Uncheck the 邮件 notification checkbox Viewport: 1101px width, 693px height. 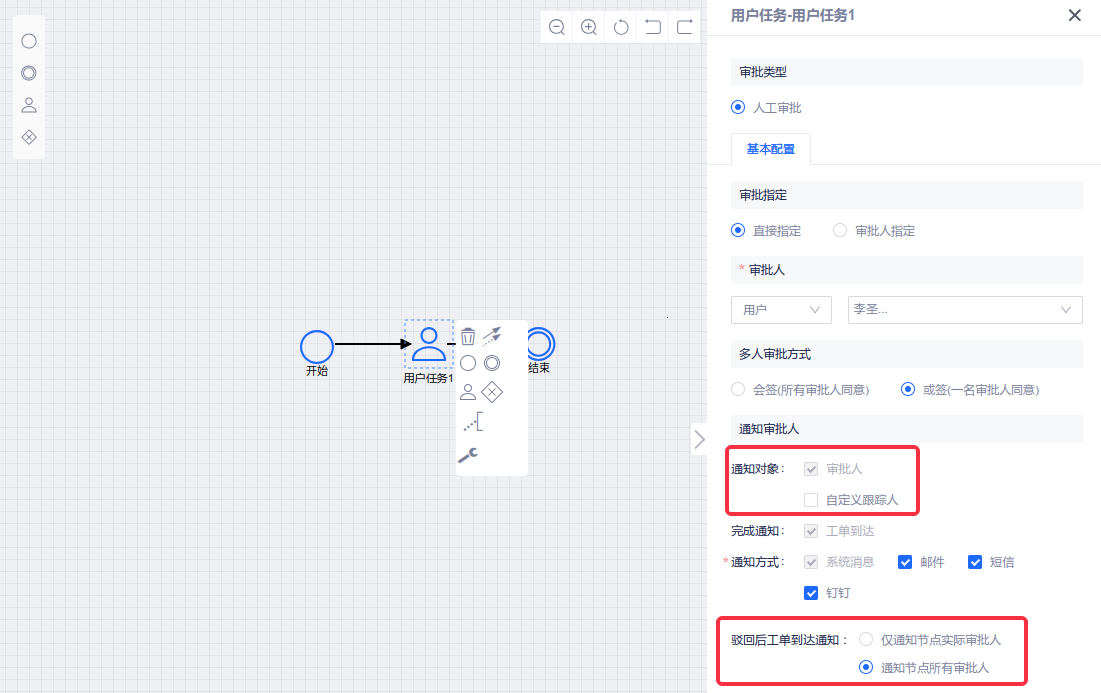[x=905, y=562]
